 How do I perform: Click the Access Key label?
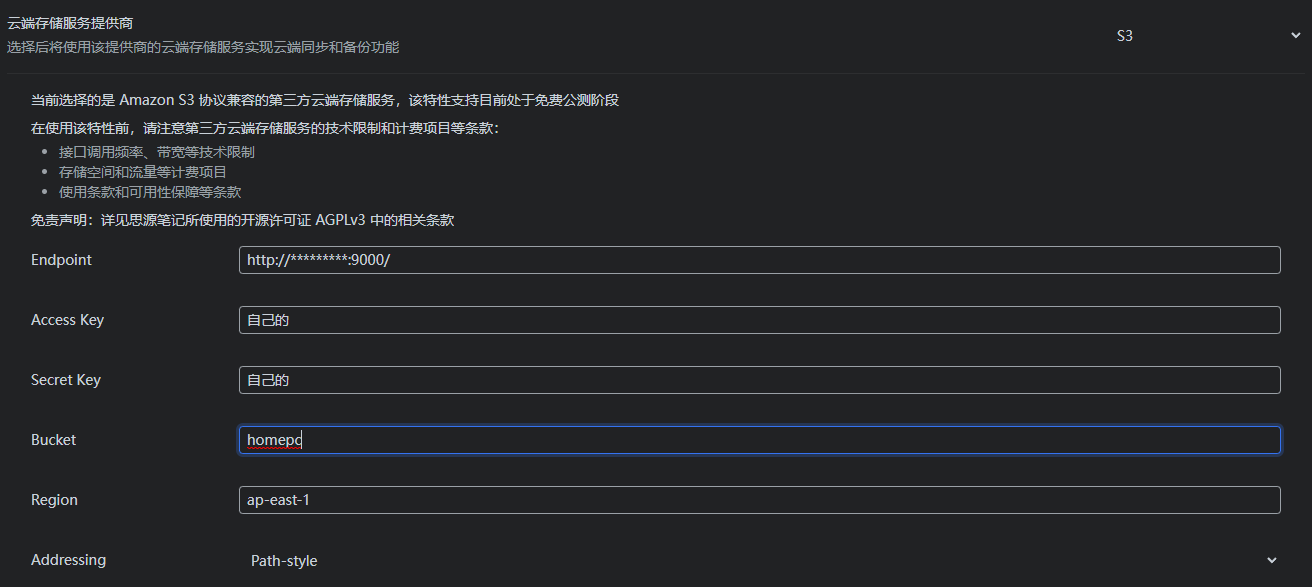67,320
